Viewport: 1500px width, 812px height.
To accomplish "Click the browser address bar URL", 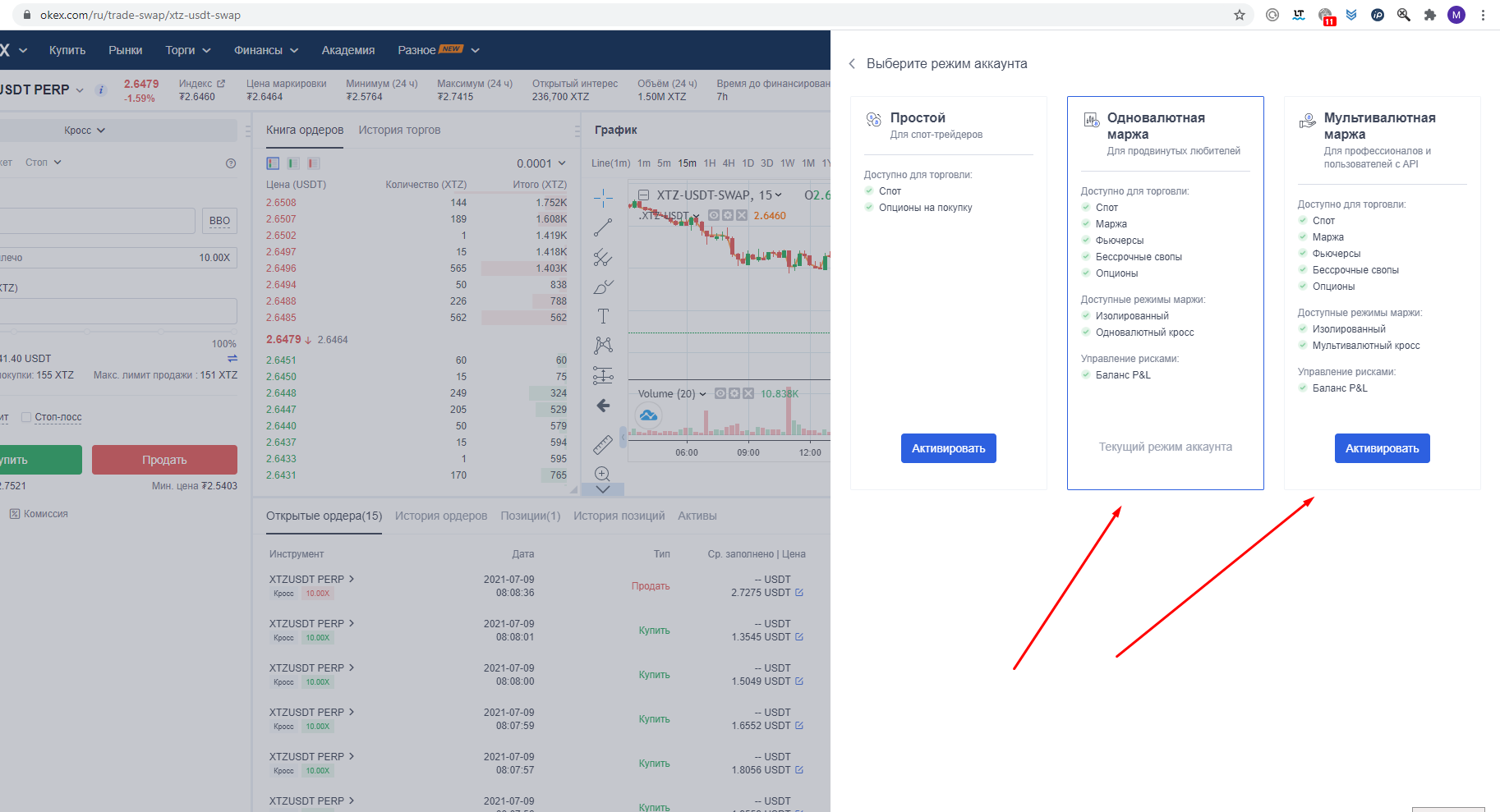I will point(140,15).
